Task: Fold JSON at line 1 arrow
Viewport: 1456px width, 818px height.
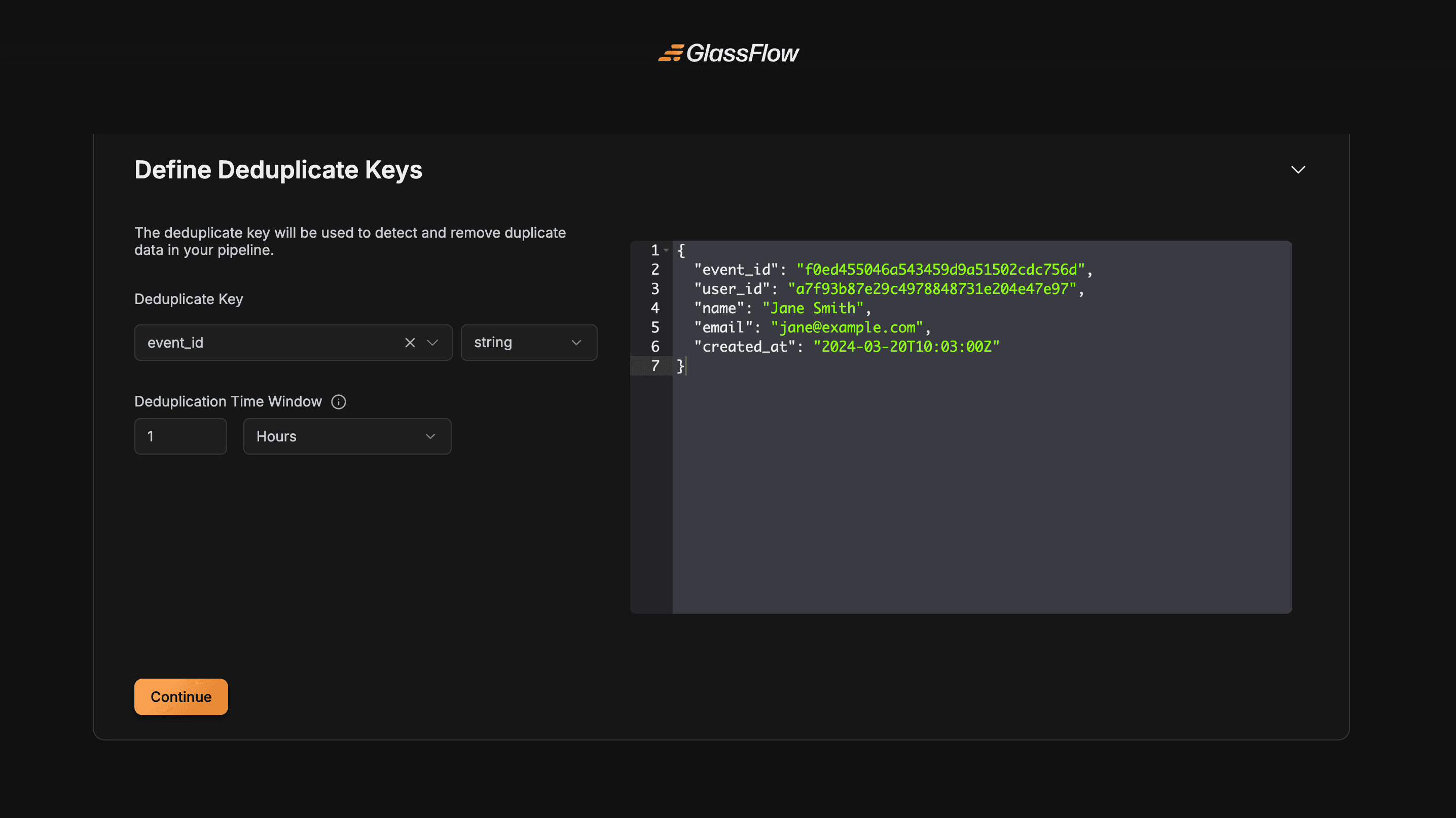Action: 666,250
